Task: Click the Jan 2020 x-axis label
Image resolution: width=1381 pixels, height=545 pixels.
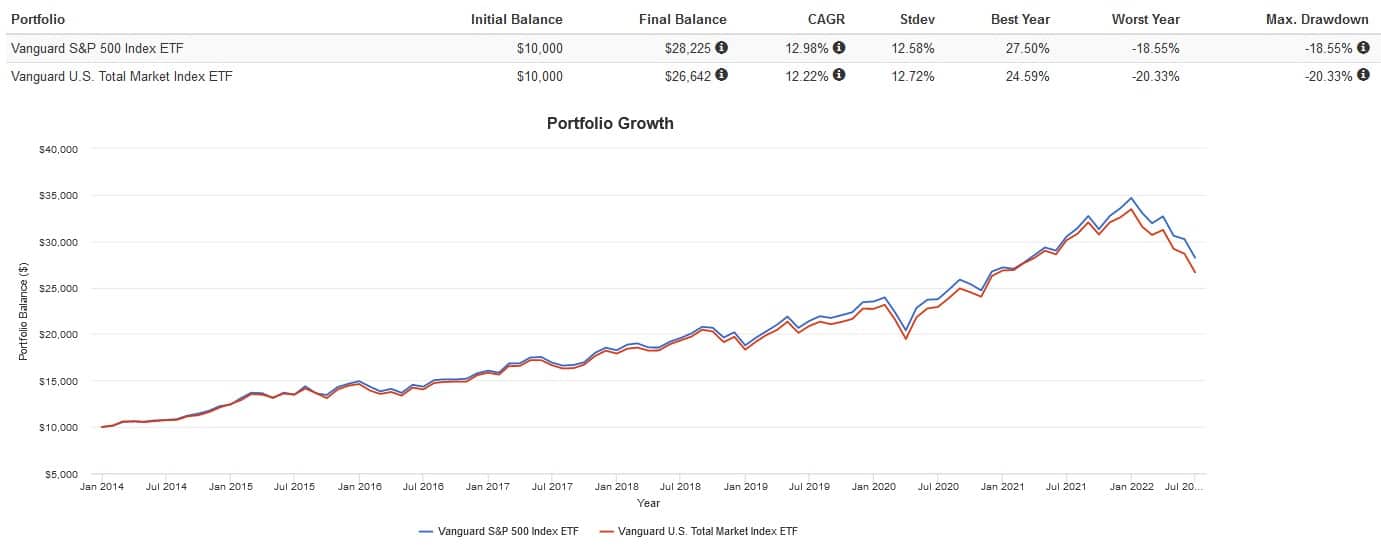Action: (875, 486)
